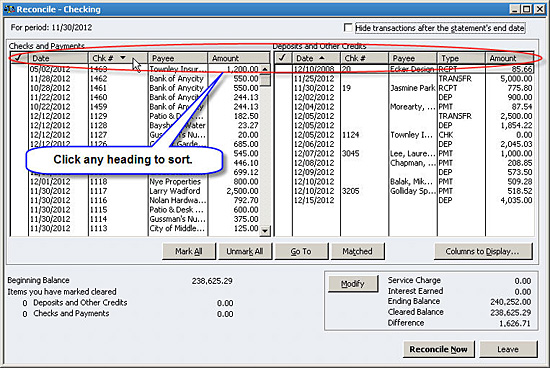Sort checks by Chk # descending arrow

(x=122, y=58)
